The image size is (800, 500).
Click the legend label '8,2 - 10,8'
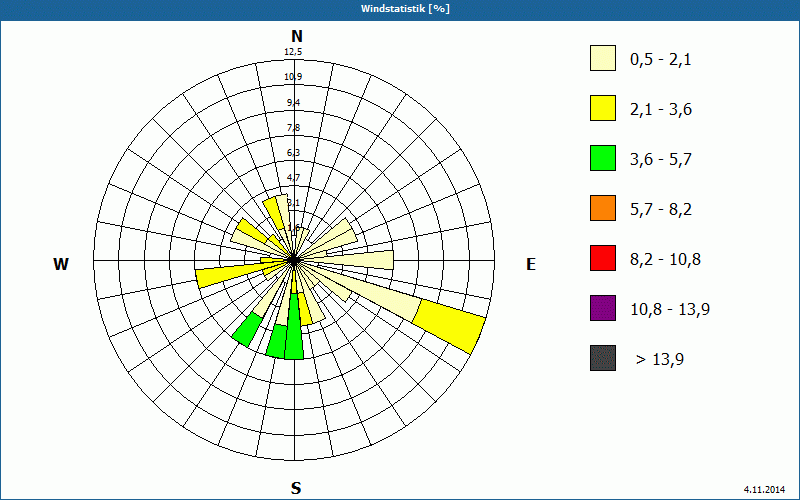665,260
